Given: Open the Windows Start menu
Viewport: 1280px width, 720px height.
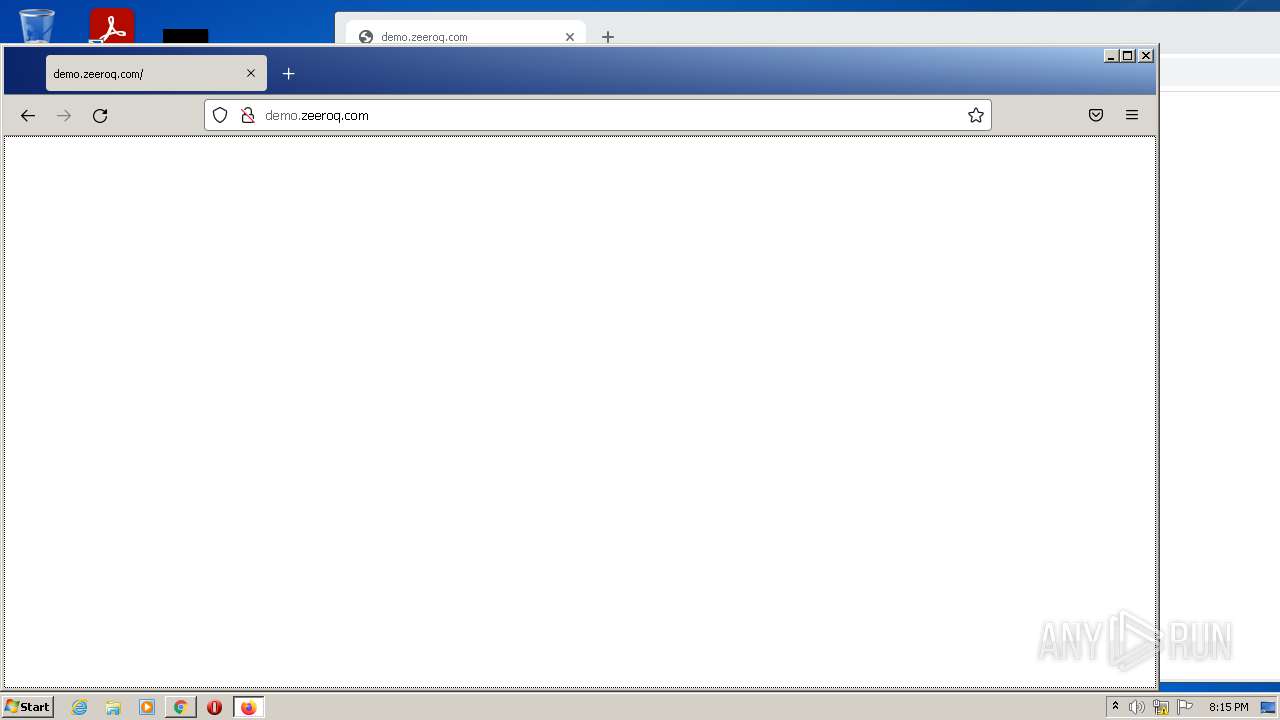Looking at the screenshot, I should pyautogui.click(x=27, y=707).
